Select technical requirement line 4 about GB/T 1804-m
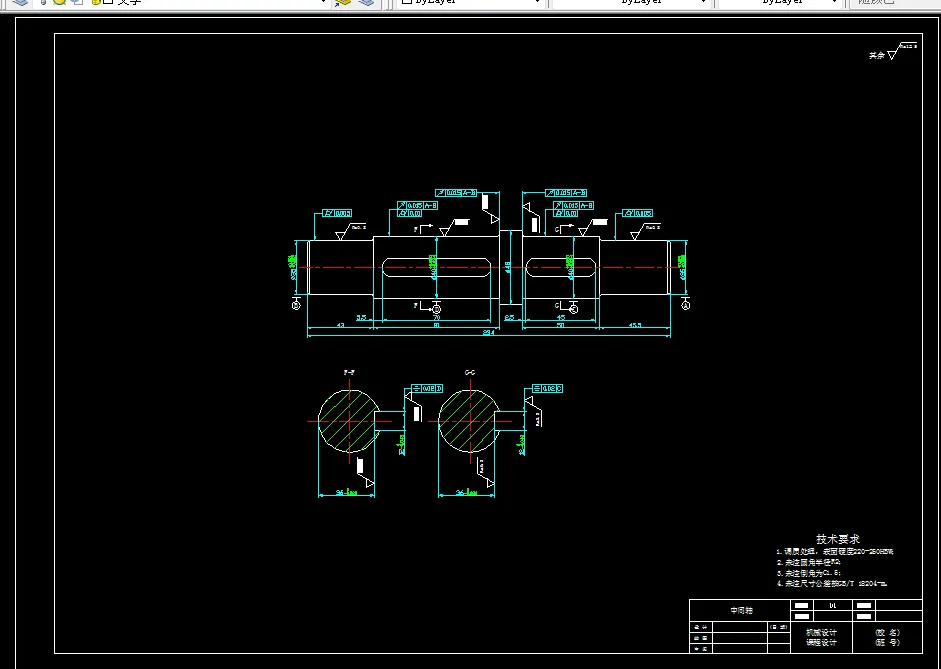 (x=832, y=583)
